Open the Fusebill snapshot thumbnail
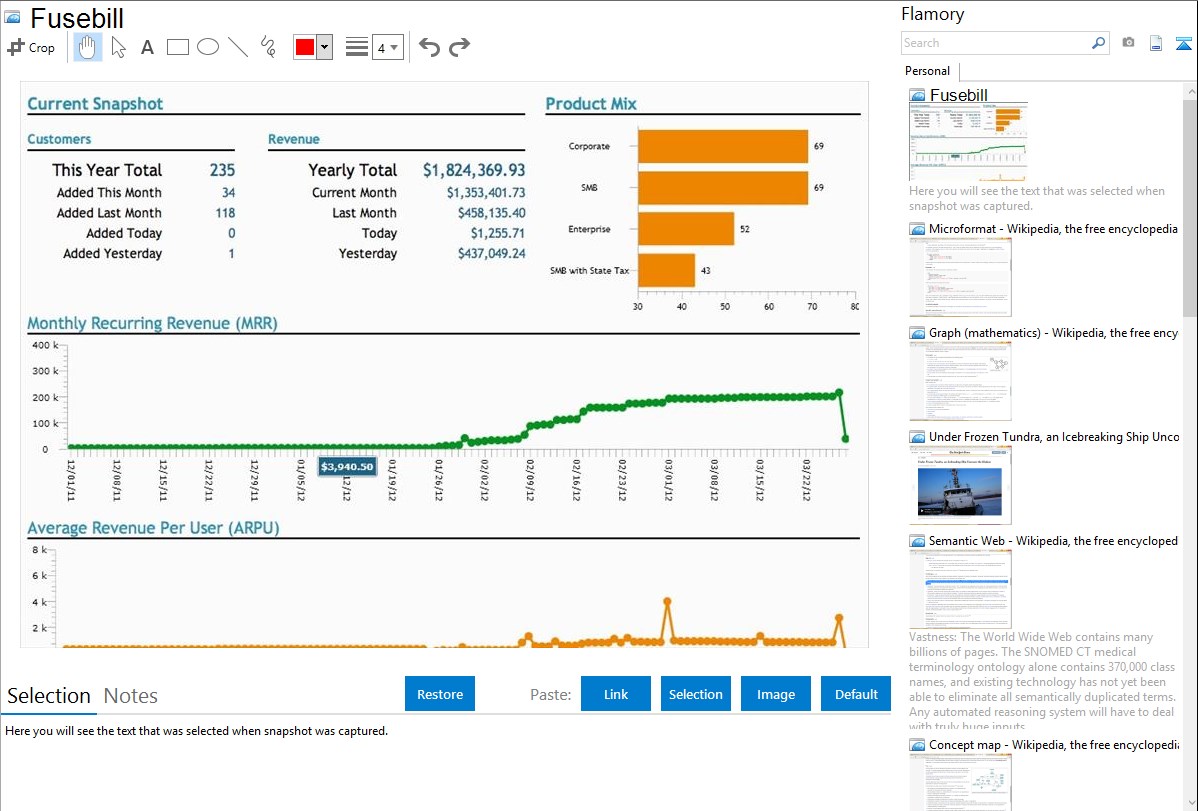The width and height of the screenshot is (1198, 811). point(968,142)
